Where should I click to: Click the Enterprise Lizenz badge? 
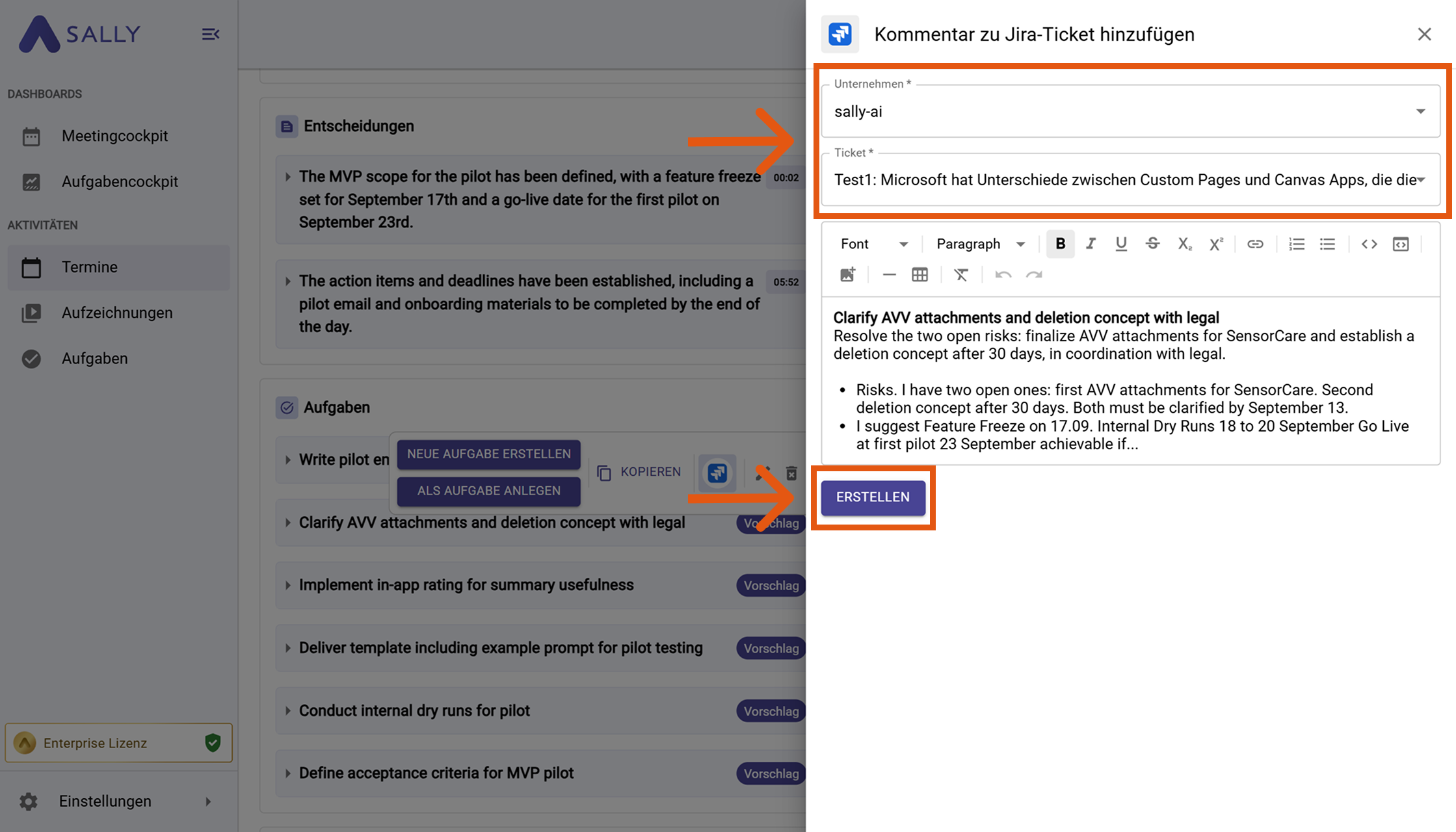[118, 743]
